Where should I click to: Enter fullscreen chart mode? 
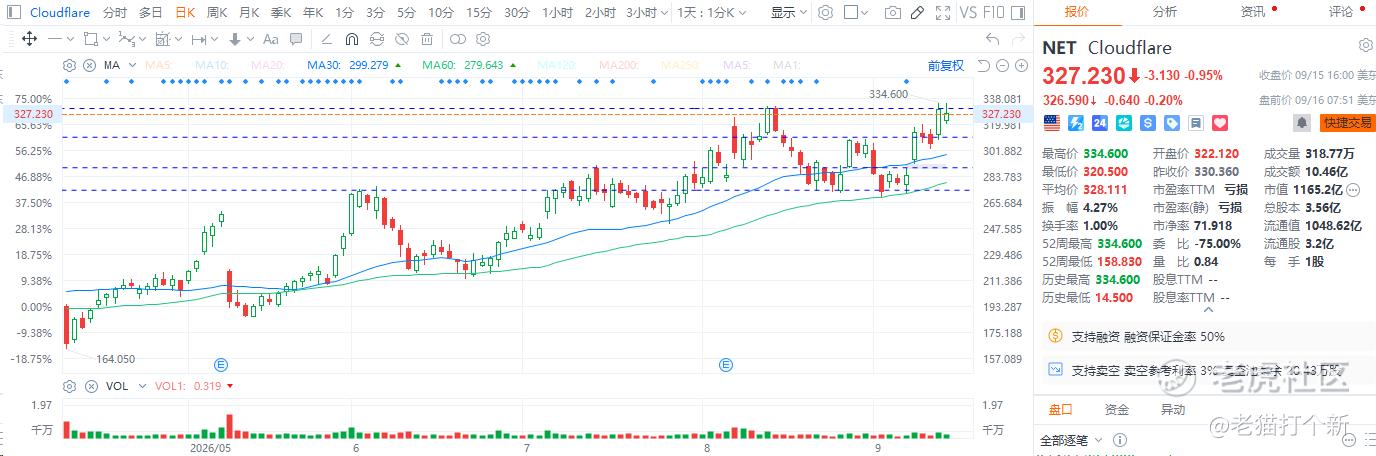pyautogui.click(x=942, y=13)
